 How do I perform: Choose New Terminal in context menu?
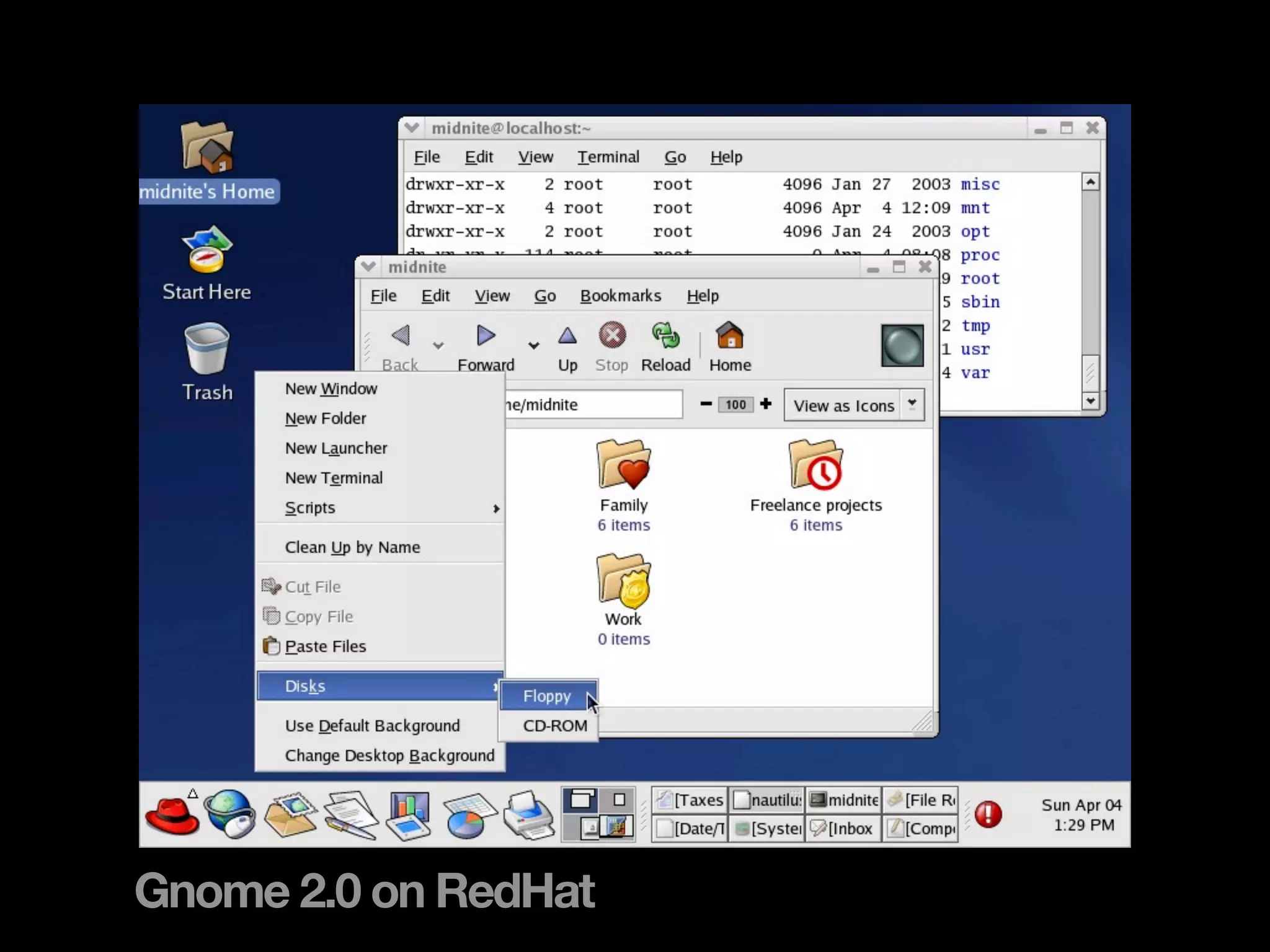[x=380, y=478]
